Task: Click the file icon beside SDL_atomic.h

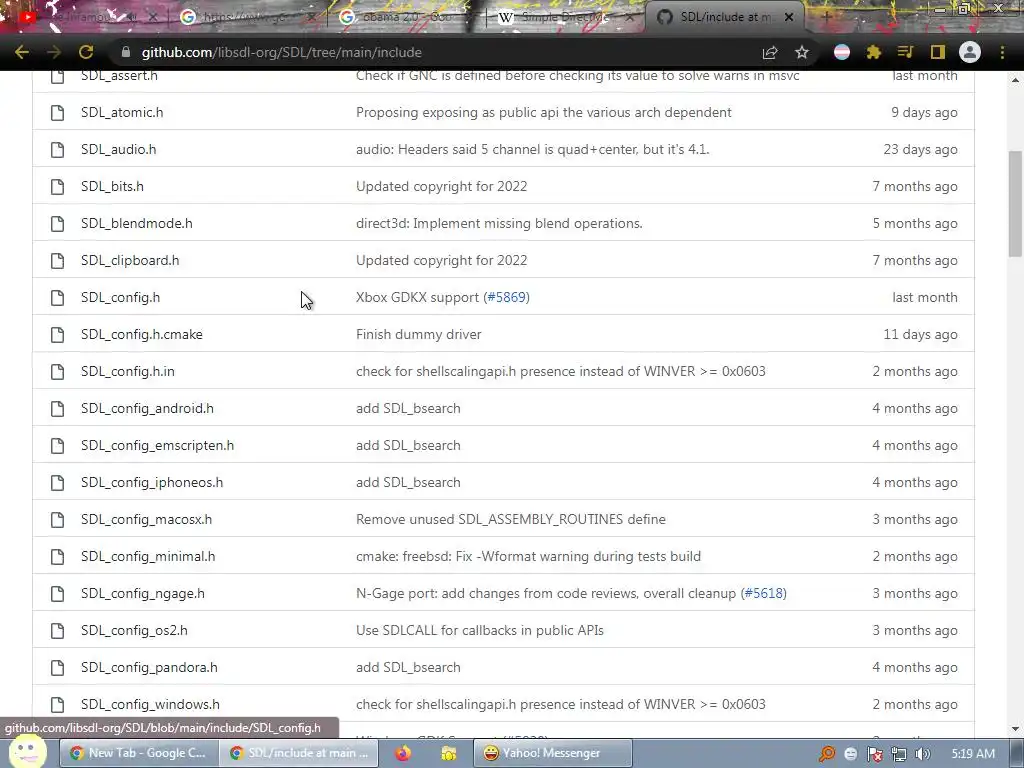Action: click(57, 112)
